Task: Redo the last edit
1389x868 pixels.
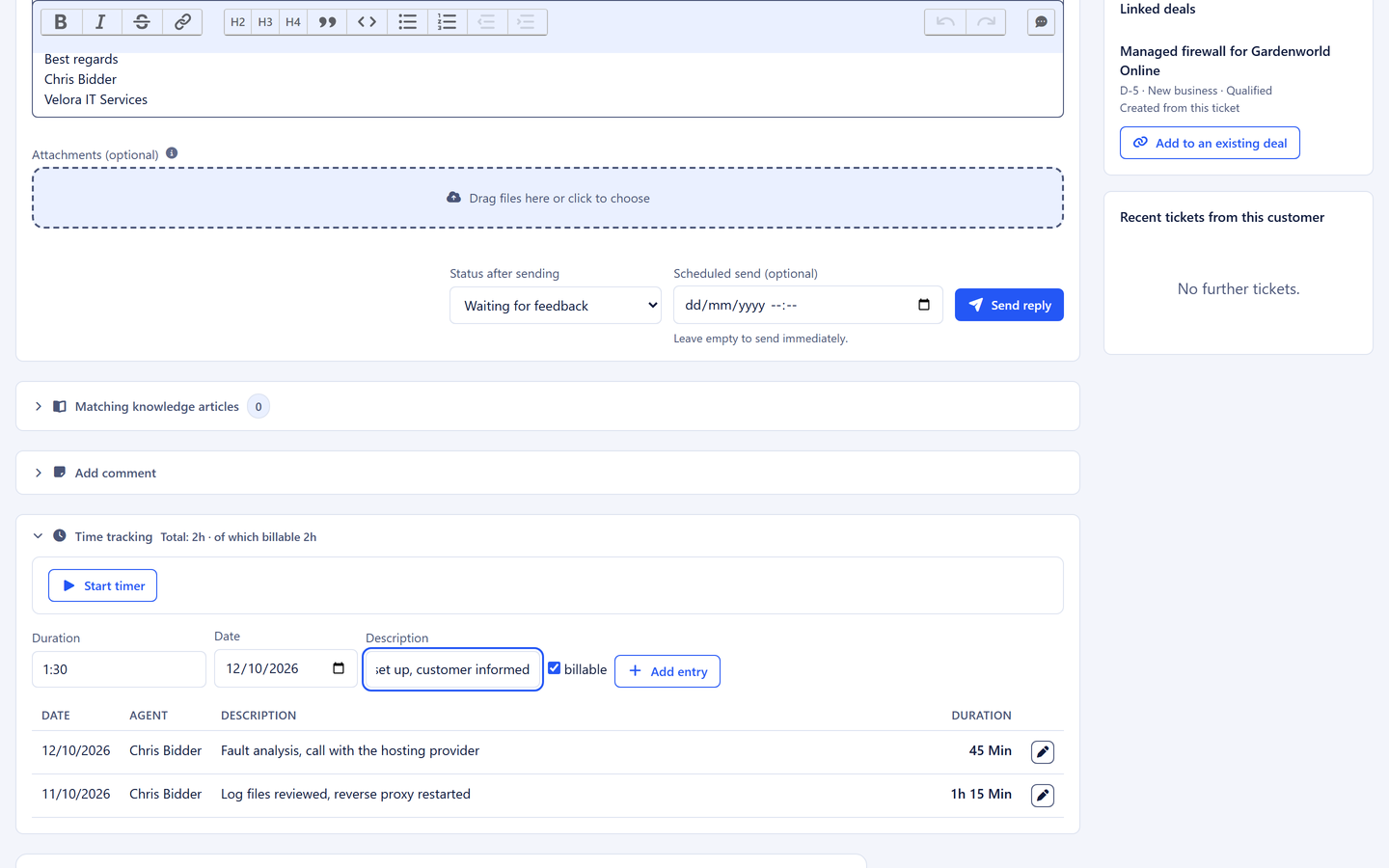Action: click(986, 22)
